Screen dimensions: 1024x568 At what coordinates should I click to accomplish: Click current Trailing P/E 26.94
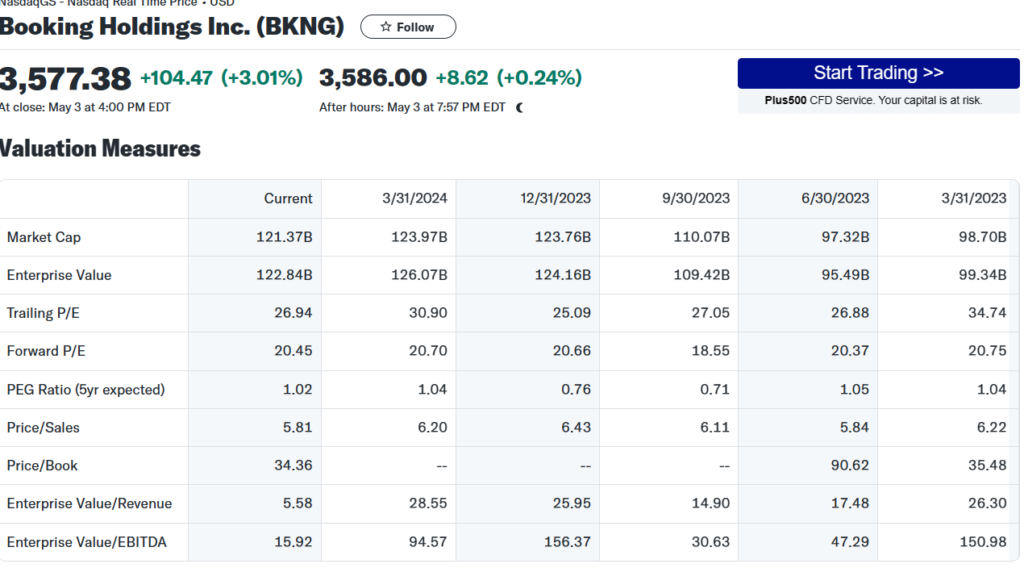coord(293,313)
